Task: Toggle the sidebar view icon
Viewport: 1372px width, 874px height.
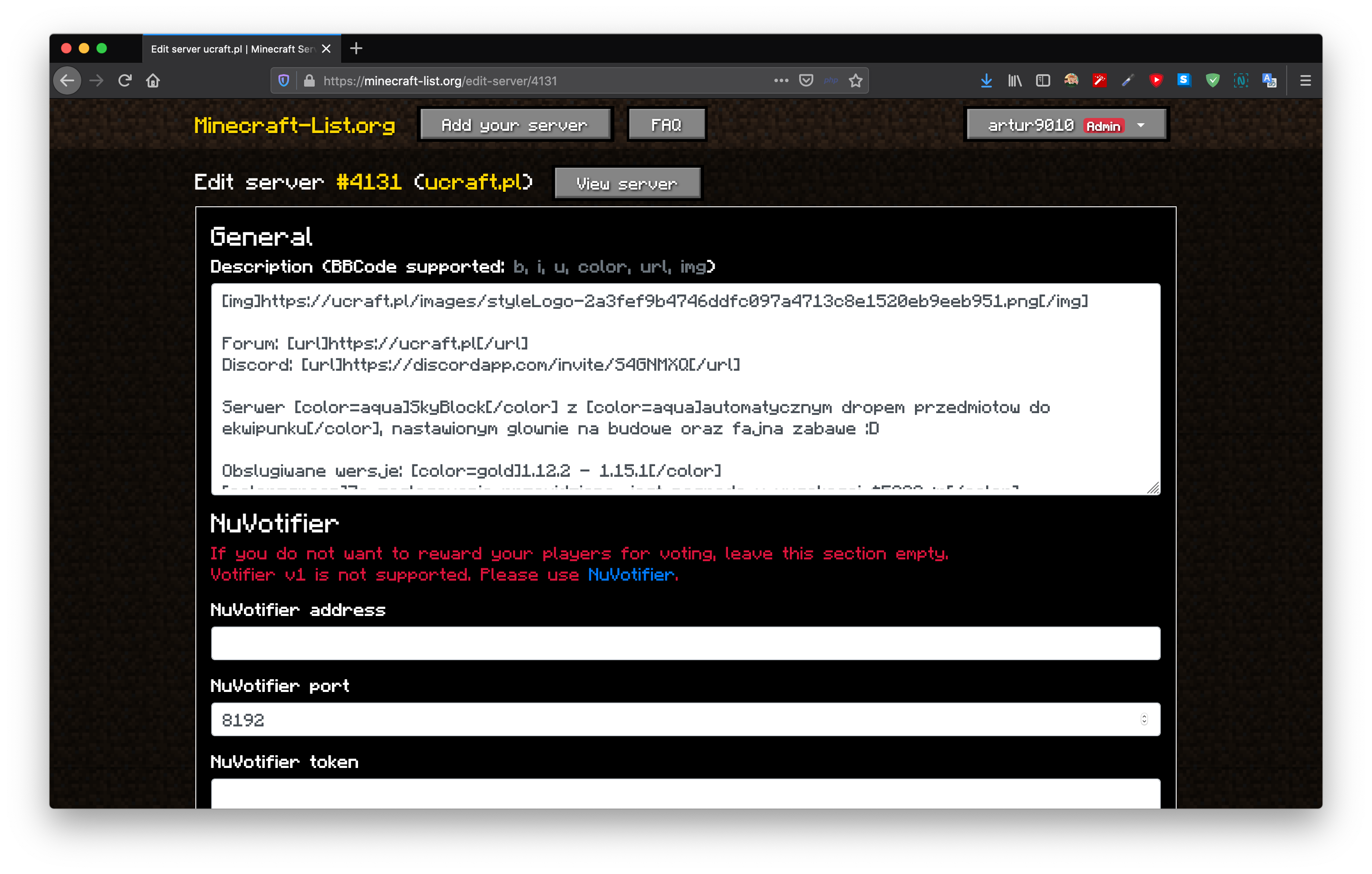Action: (1043, 81)
